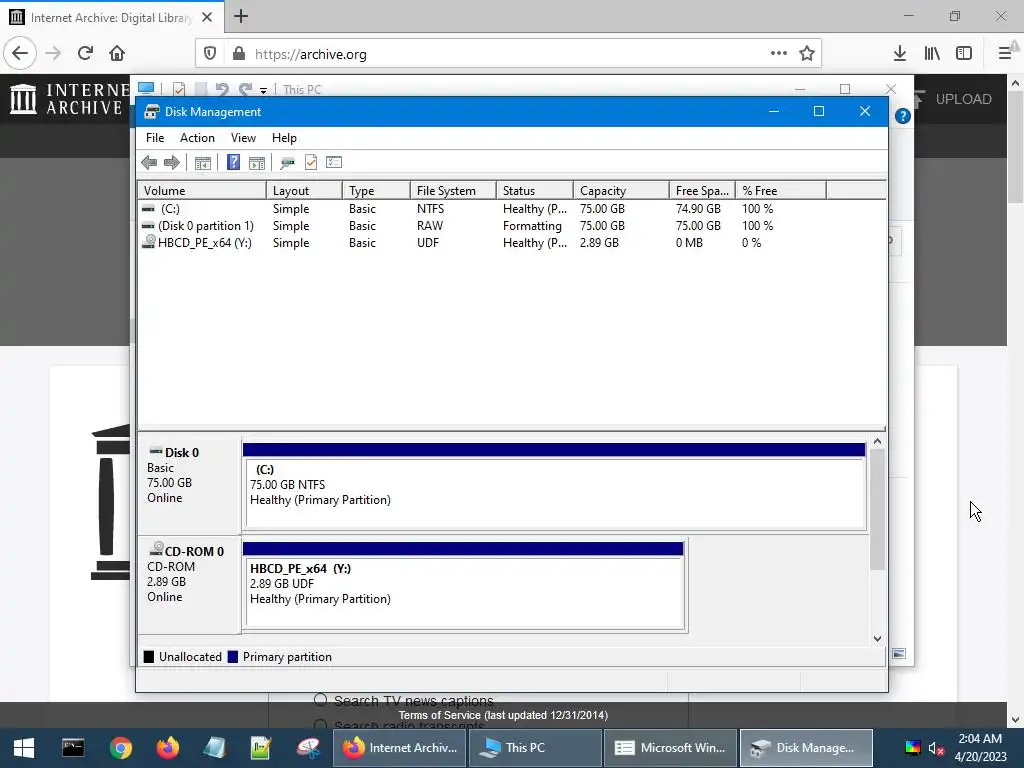Viewport: 1024px width, 768px height.
Task: Switch to Internet Archiv... taskbar button
Action: [400, 748]
